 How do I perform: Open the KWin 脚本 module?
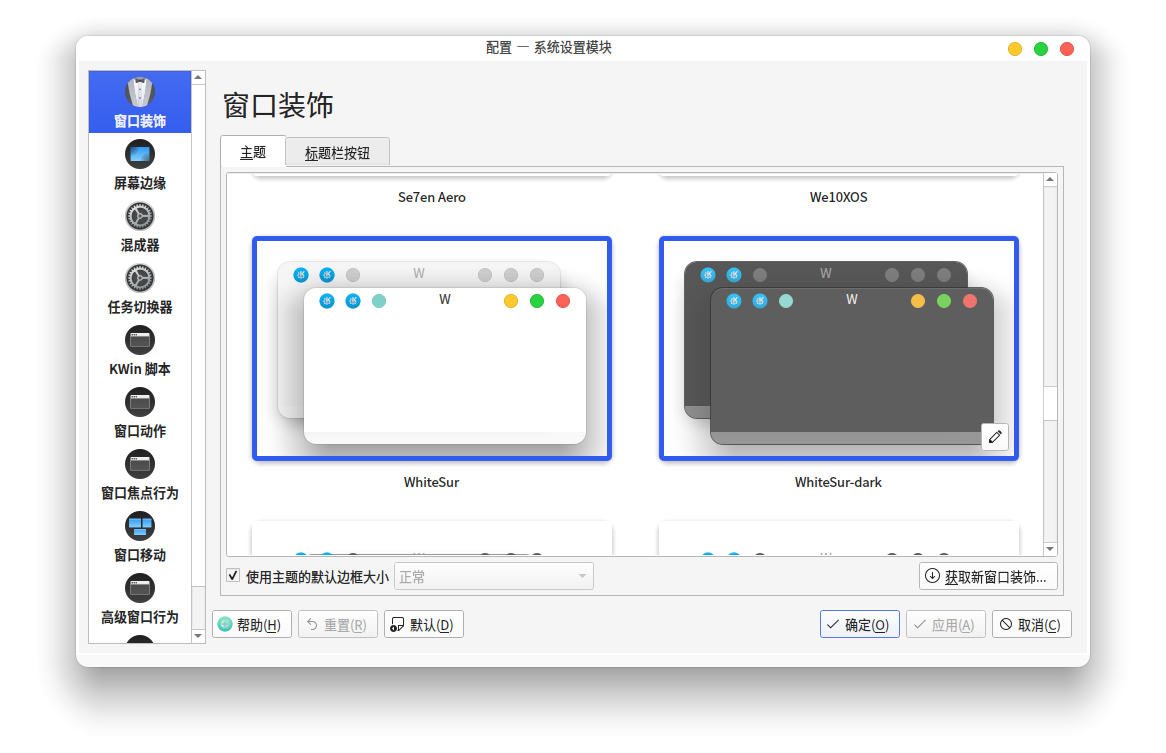140,352
